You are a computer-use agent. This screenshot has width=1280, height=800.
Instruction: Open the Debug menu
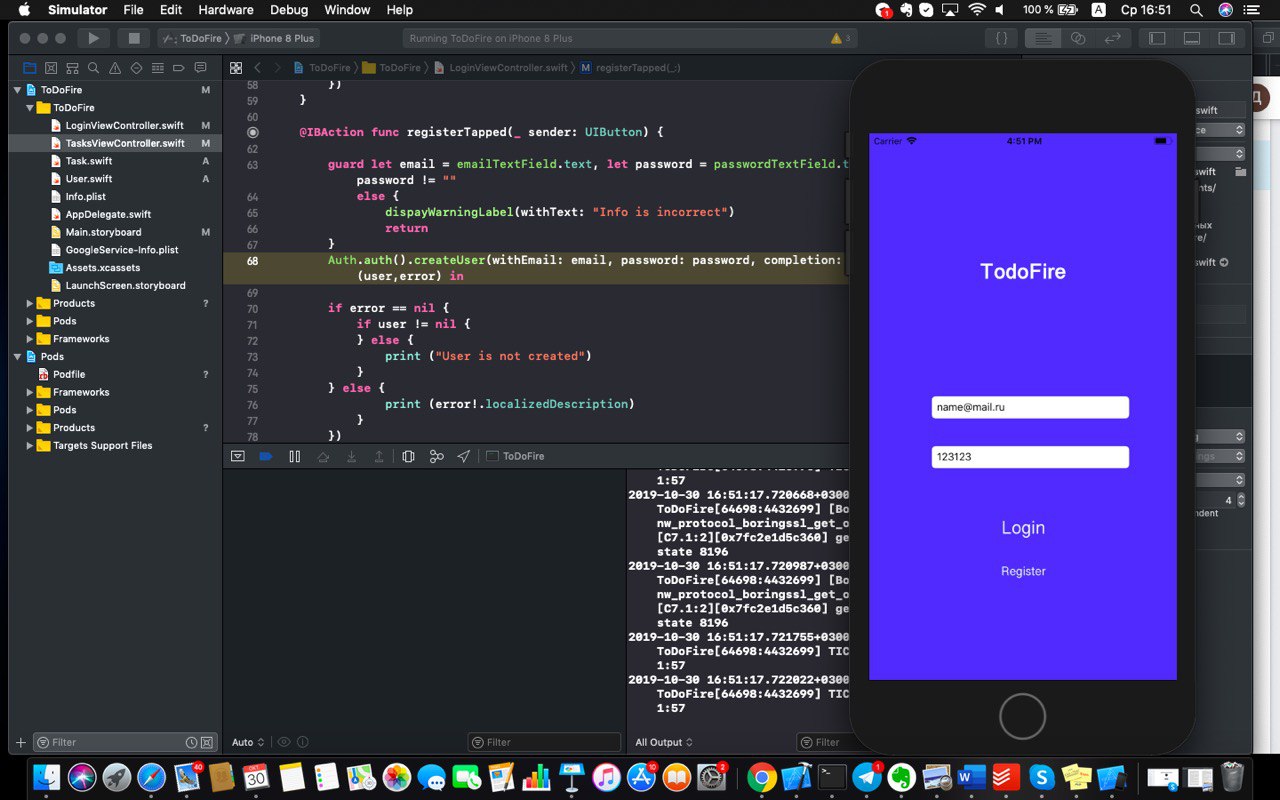click(x=289, y=10)
